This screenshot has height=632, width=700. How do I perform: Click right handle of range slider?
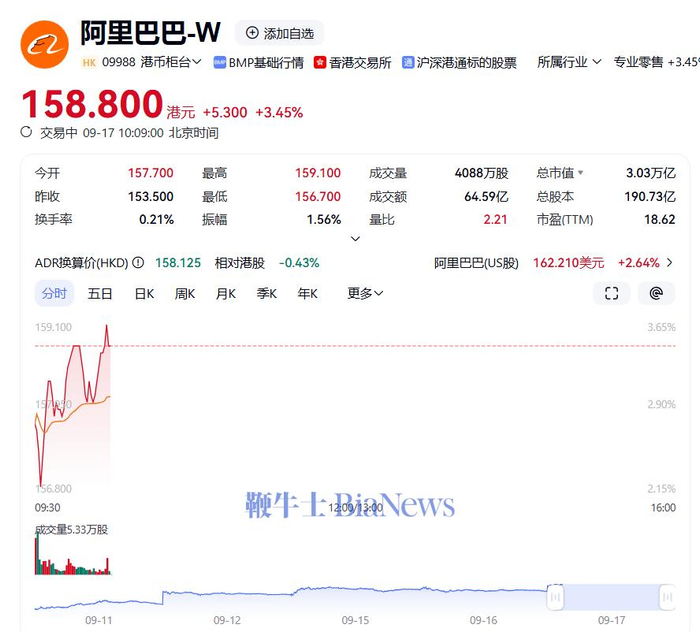(x=667, y=597)
